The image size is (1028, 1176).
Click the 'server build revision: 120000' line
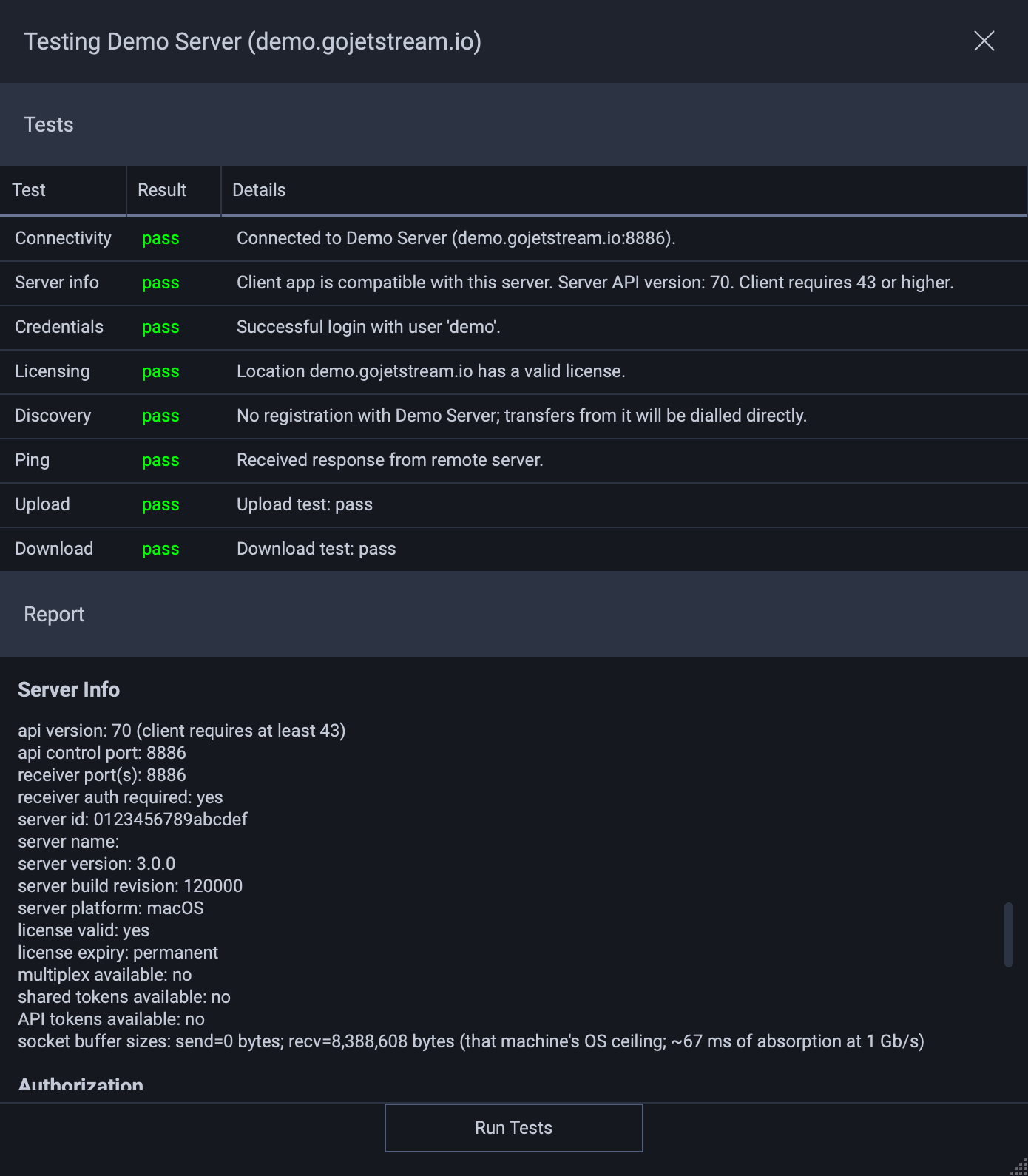[130, 886]
